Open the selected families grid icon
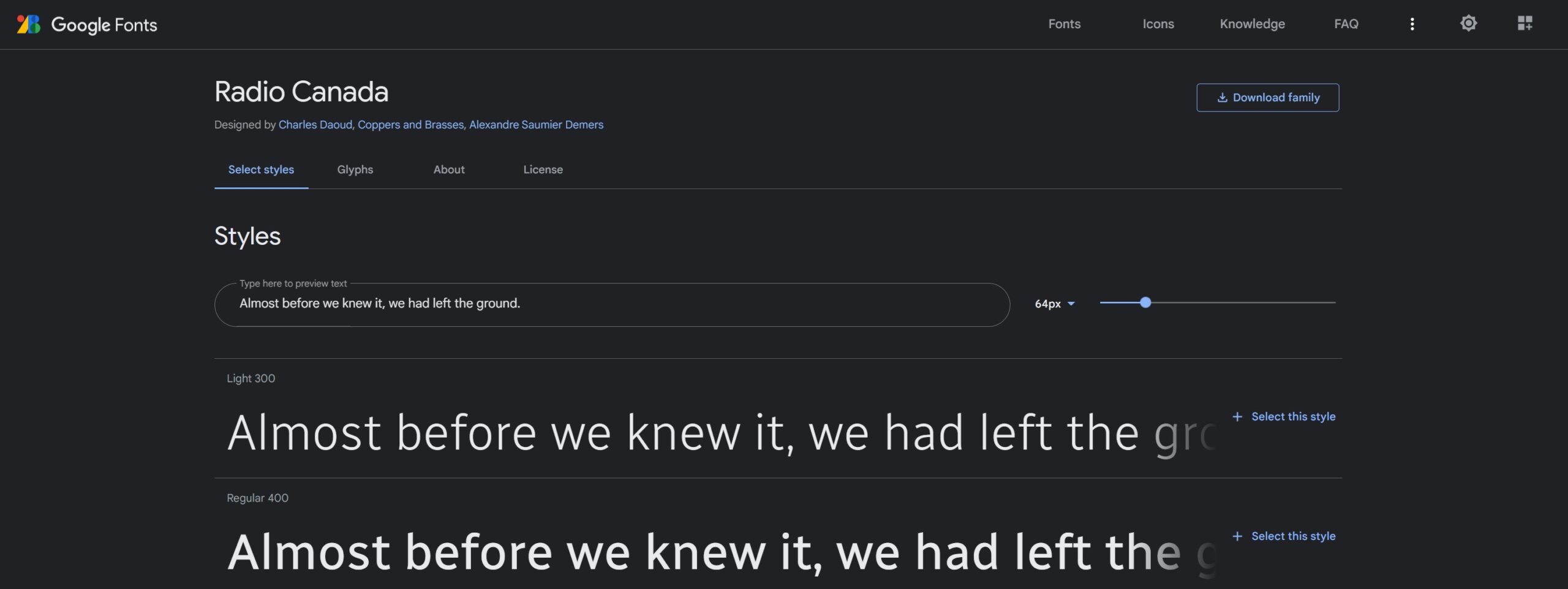Viewport: 1568px width, 589px height. tap(1525, 24)
